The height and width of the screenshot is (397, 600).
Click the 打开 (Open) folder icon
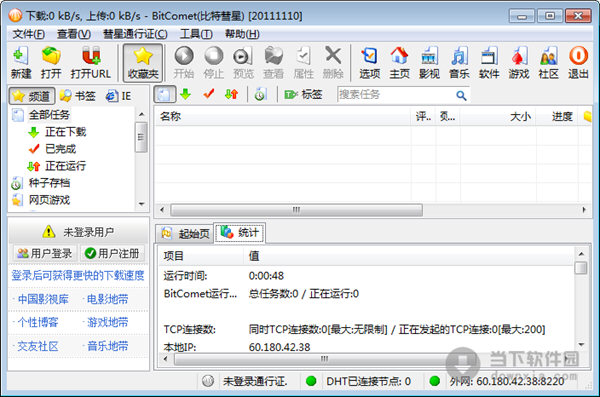[x=51, y=62]
